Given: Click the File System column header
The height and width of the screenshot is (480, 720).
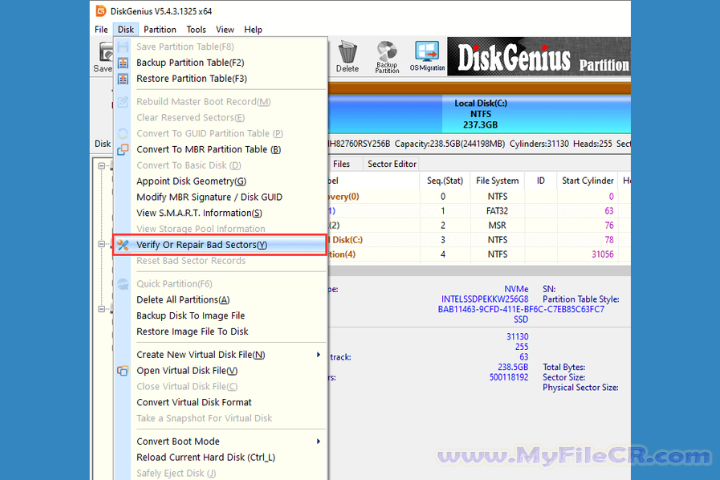Looking at the screenshot, I should pyautogui.click(x=497, y=181).
